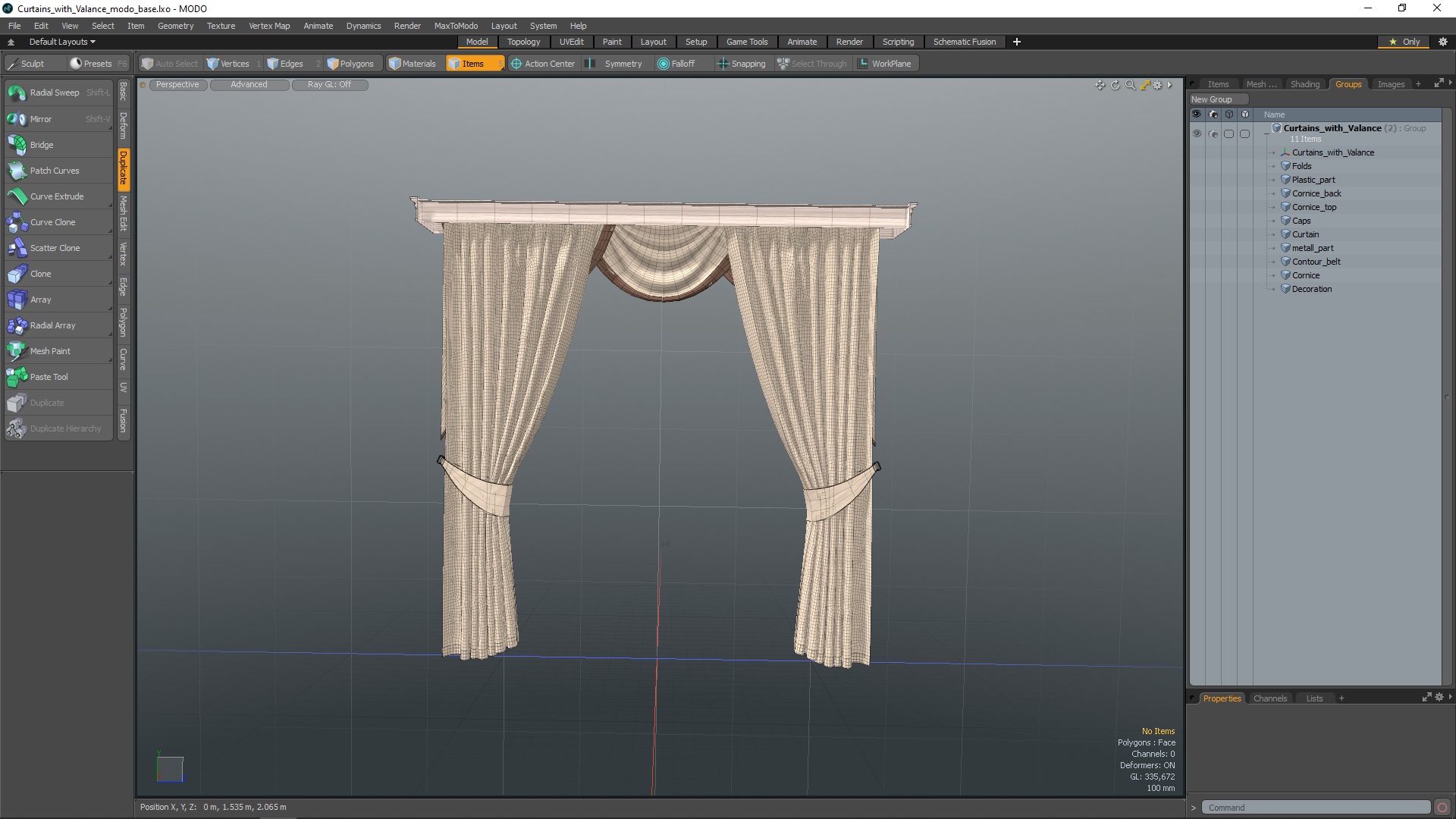Choose the Curve Extrude tool
The image size is (1456, 819).
point(57,196)
